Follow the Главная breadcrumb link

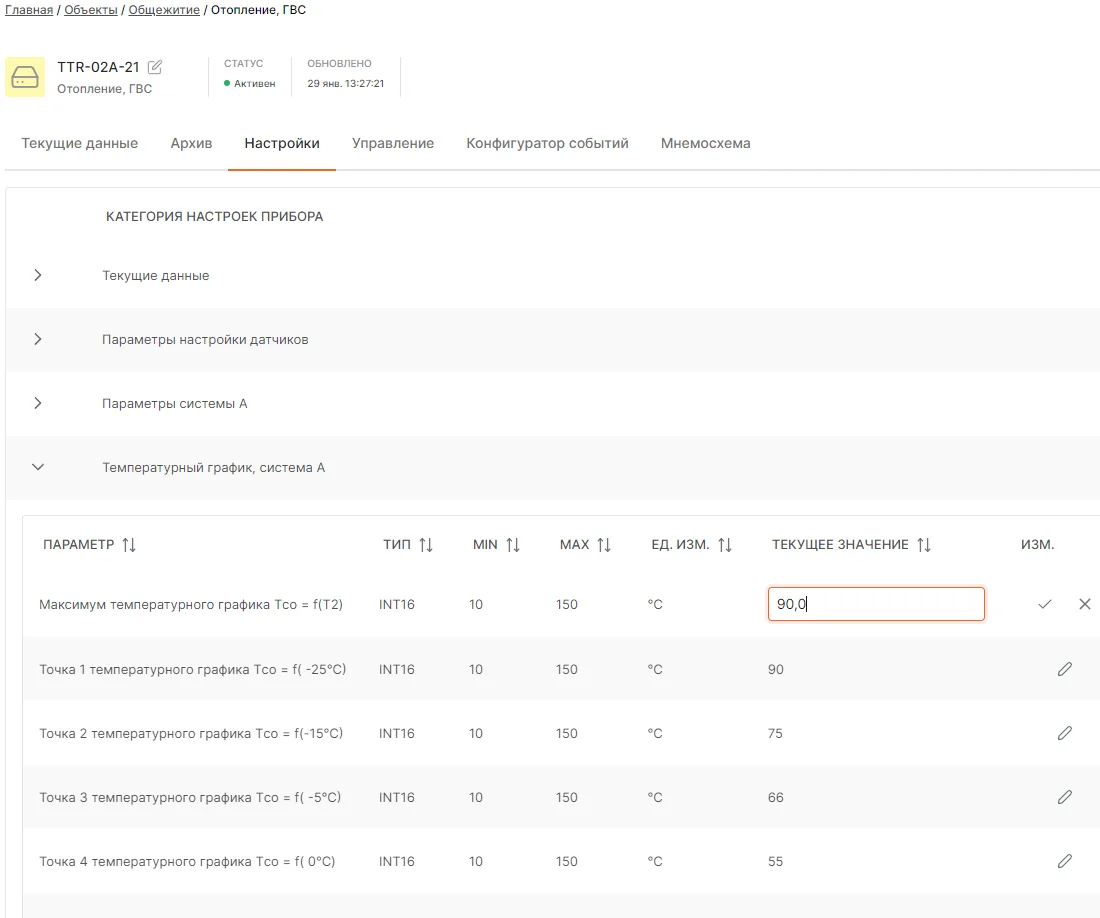click(x=29, y=10)
